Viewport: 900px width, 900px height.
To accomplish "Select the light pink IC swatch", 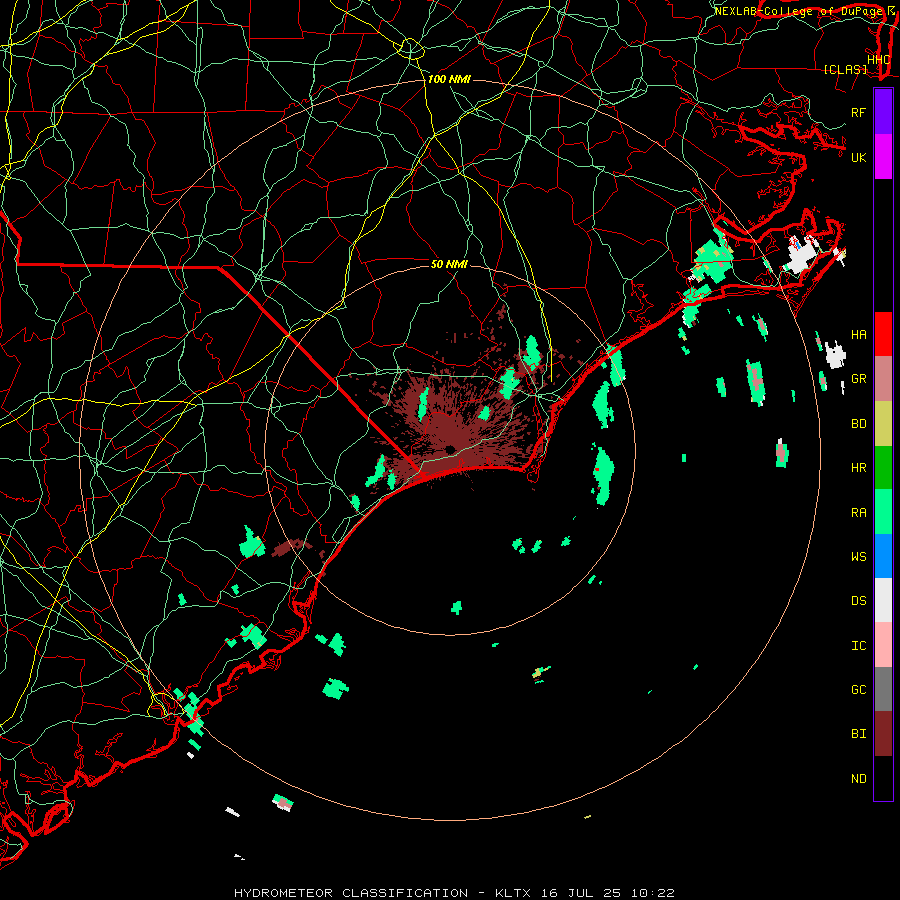I will tap(883, 645).
